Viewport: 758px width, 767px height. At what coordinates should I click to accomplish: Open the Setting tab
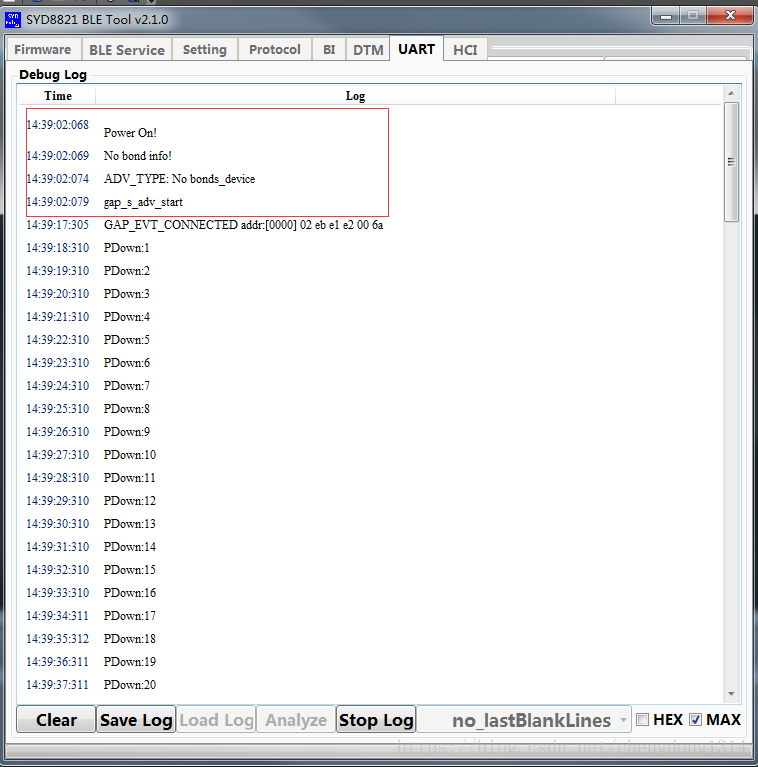pyautogui.click(x=204, y=50)
